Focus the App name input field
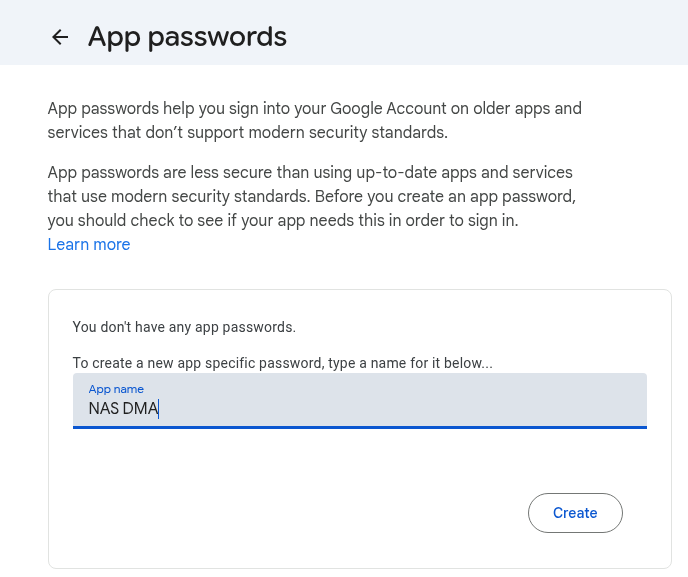688x577 pixels. 360,400
